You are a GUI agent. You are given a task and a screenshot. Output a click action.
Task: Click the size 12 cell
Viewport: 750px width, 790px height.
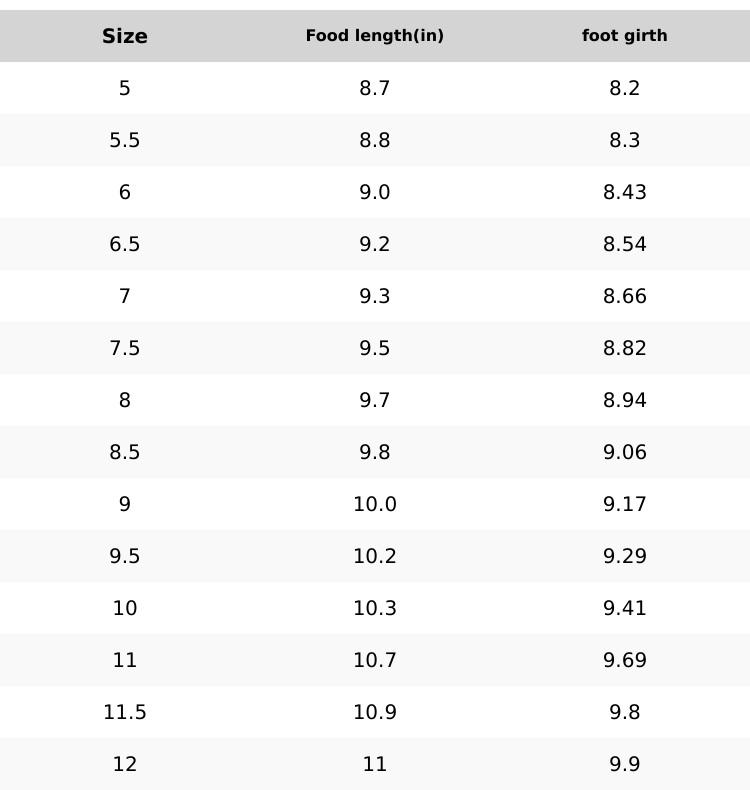(125, 764)
